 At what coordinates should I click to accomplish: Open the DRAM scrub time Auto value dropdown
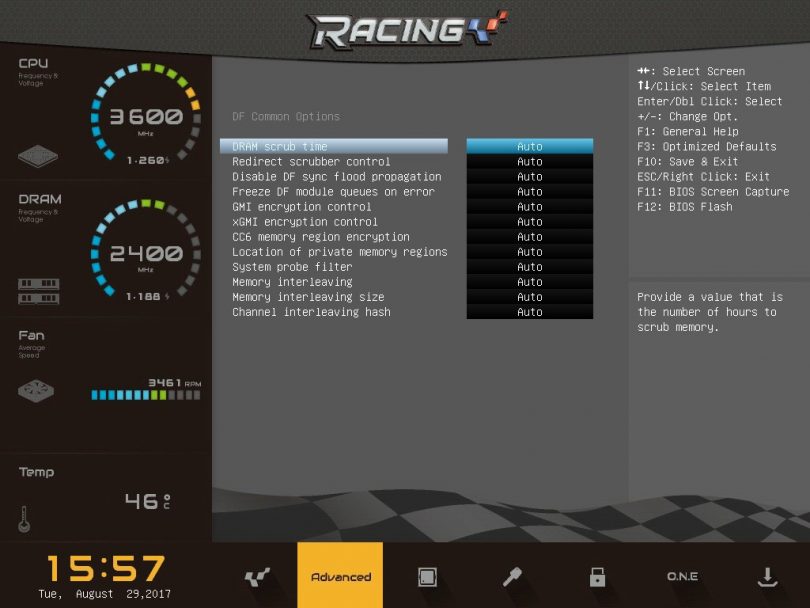click(x=529, y=147)
